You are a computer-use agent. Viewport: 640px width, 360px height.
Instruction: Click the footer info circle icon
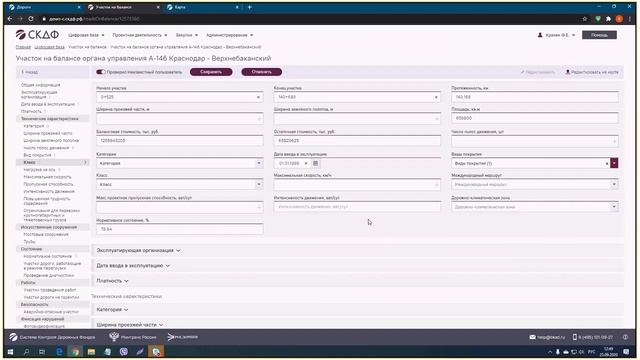(625, 337)
